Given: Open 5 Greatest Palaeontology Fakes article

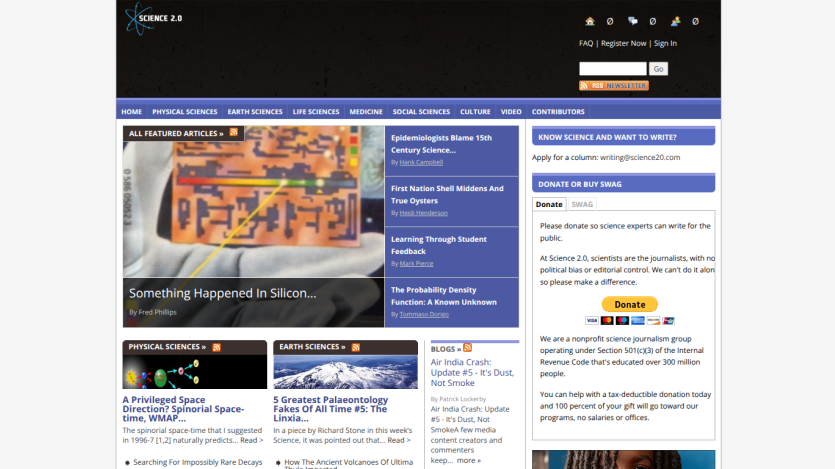Looking at the screenshot, I should [331, 409].
